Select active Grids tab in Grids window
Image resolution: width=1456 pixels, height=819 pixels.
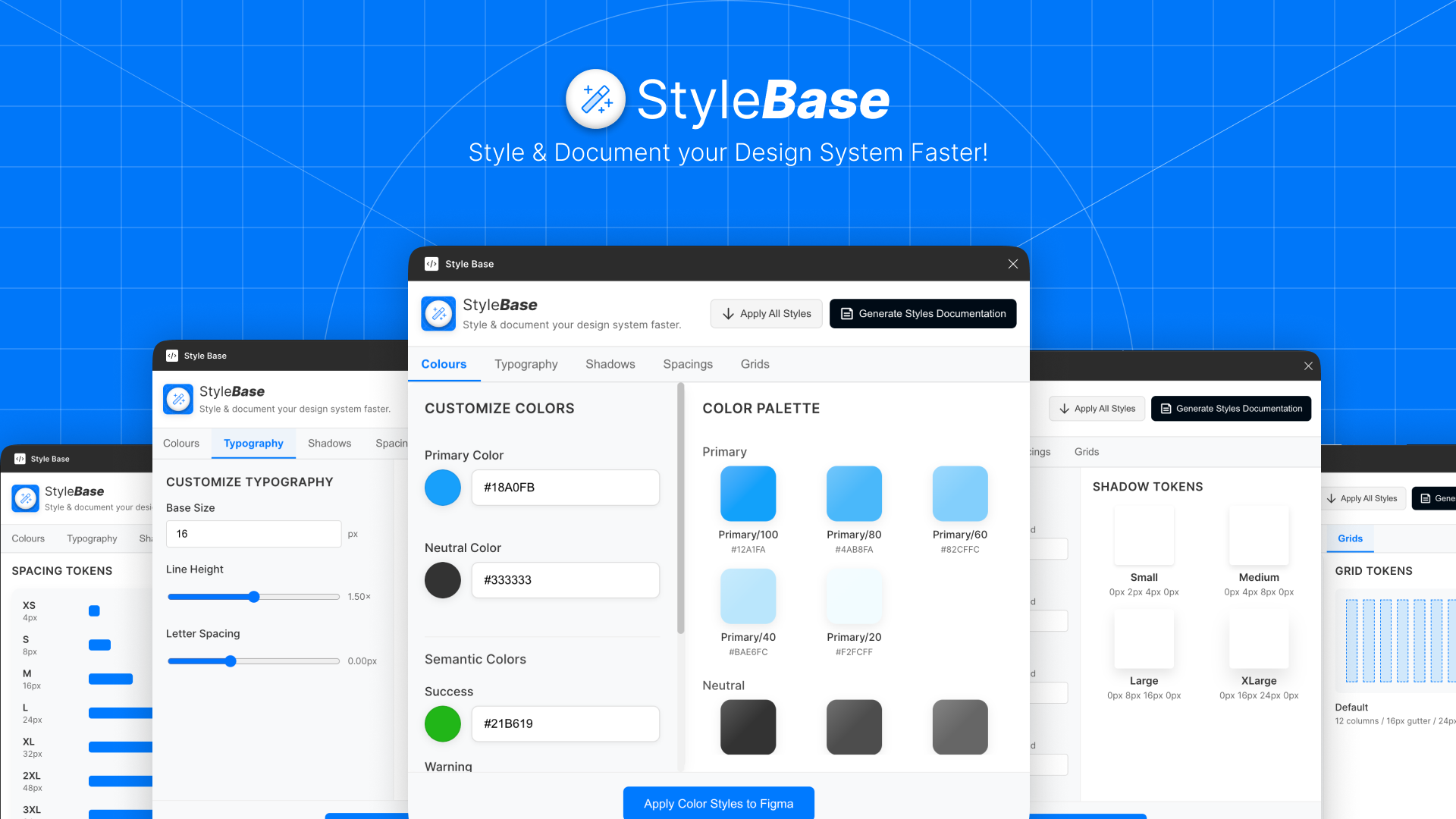tap(1350, 538)
